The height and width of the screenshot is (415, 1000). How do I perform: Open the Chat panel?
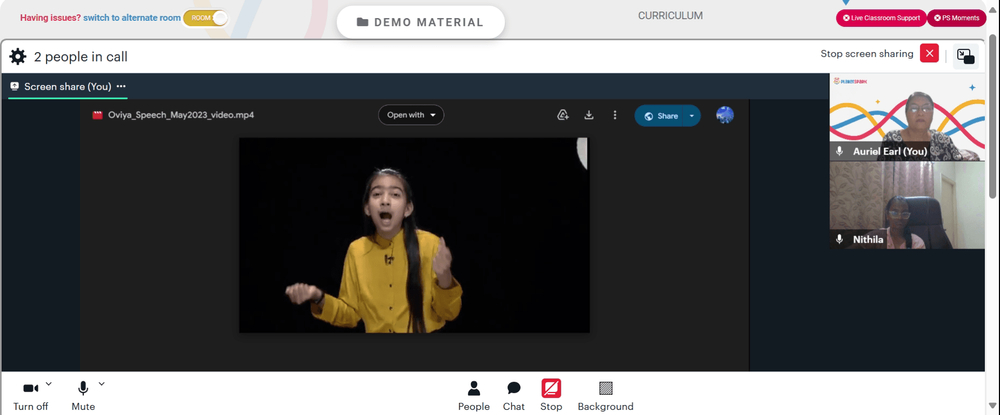(x=513, y=396)
